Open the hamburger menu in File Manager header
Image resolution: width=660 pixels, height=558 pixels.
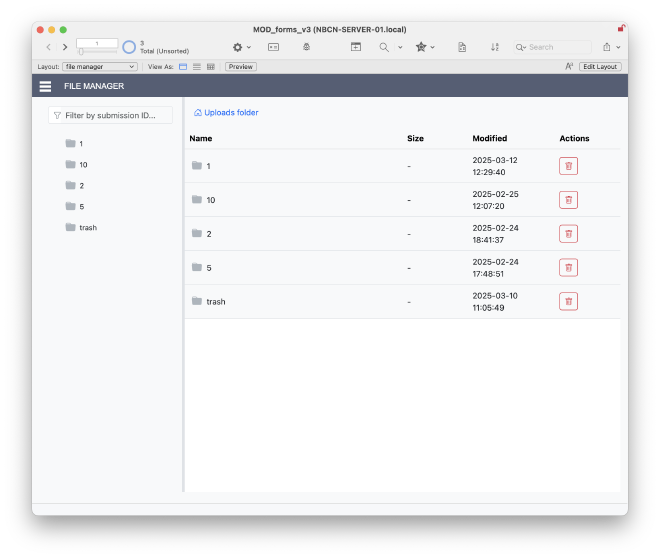point(45,86)
